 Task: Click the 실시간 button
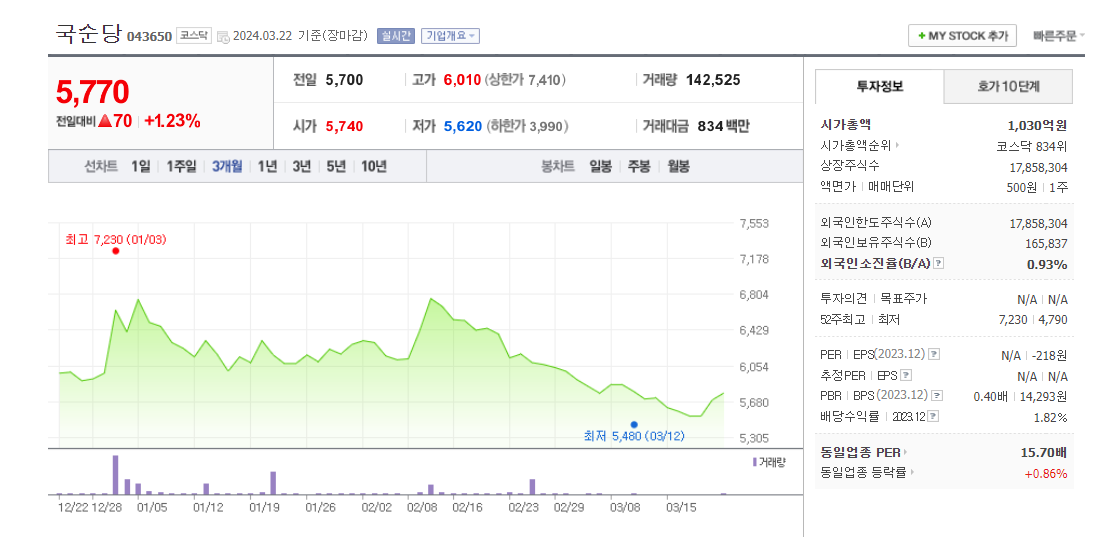click(395, 36)
